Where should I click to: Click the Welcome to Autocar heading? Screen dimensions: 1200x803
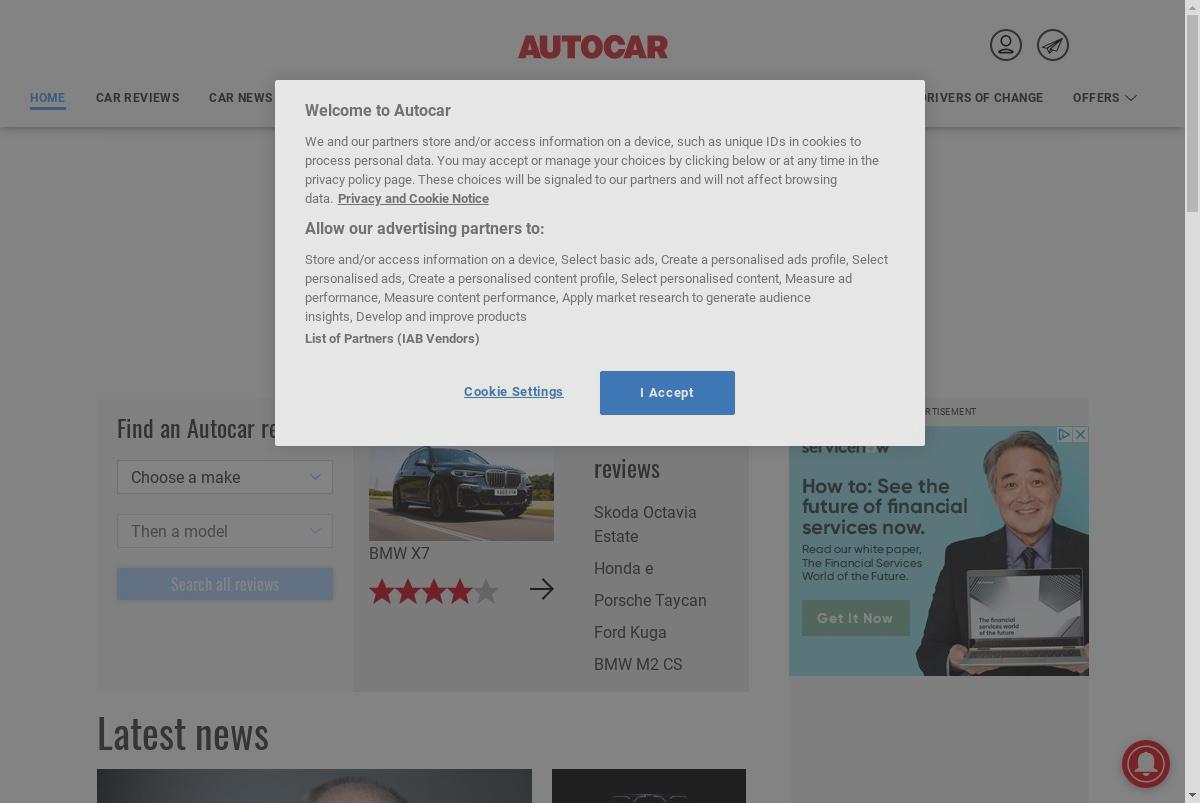point(378,111)
